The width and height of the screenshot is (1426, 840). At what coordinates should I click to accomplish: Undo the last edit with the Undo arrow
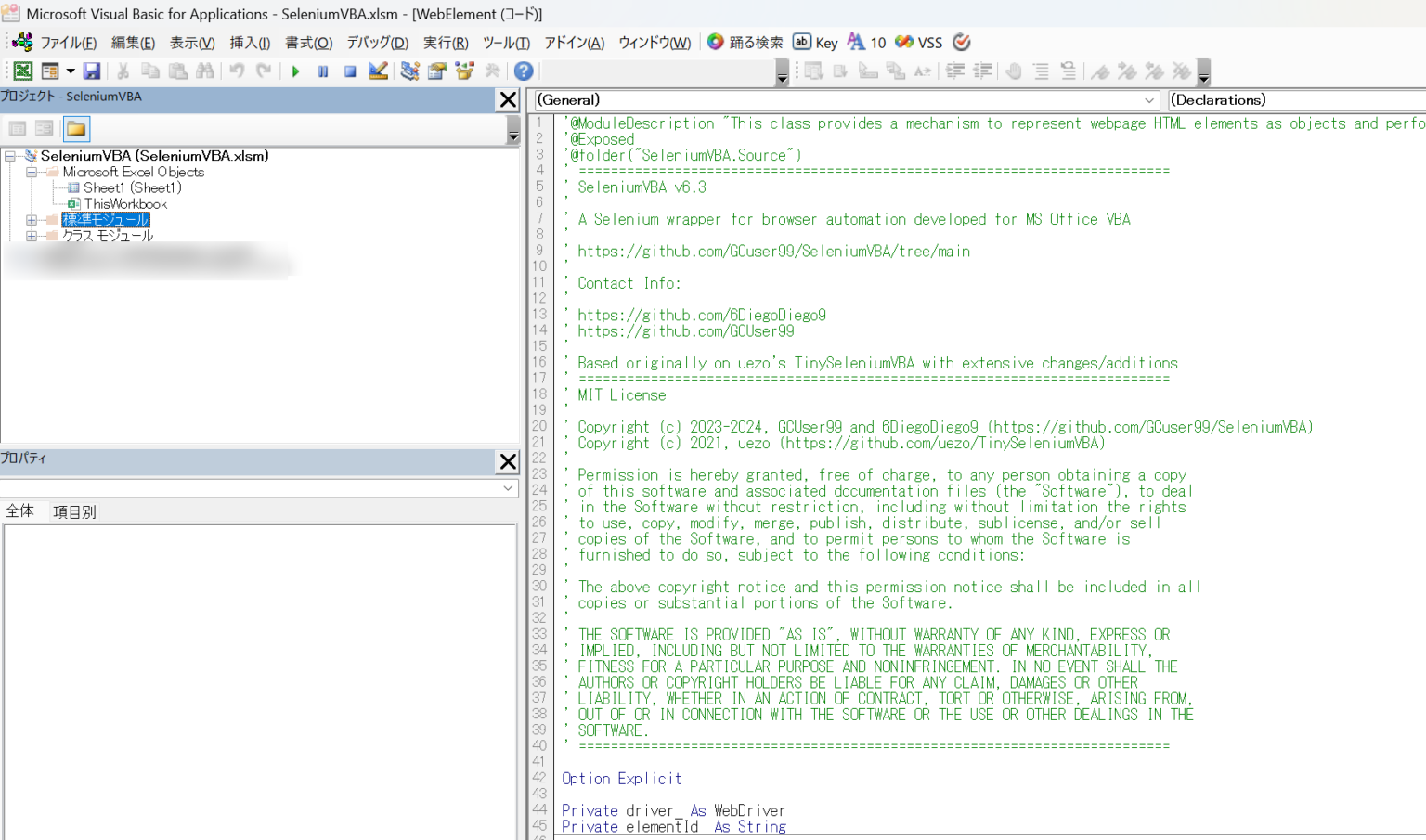point(239,71)
